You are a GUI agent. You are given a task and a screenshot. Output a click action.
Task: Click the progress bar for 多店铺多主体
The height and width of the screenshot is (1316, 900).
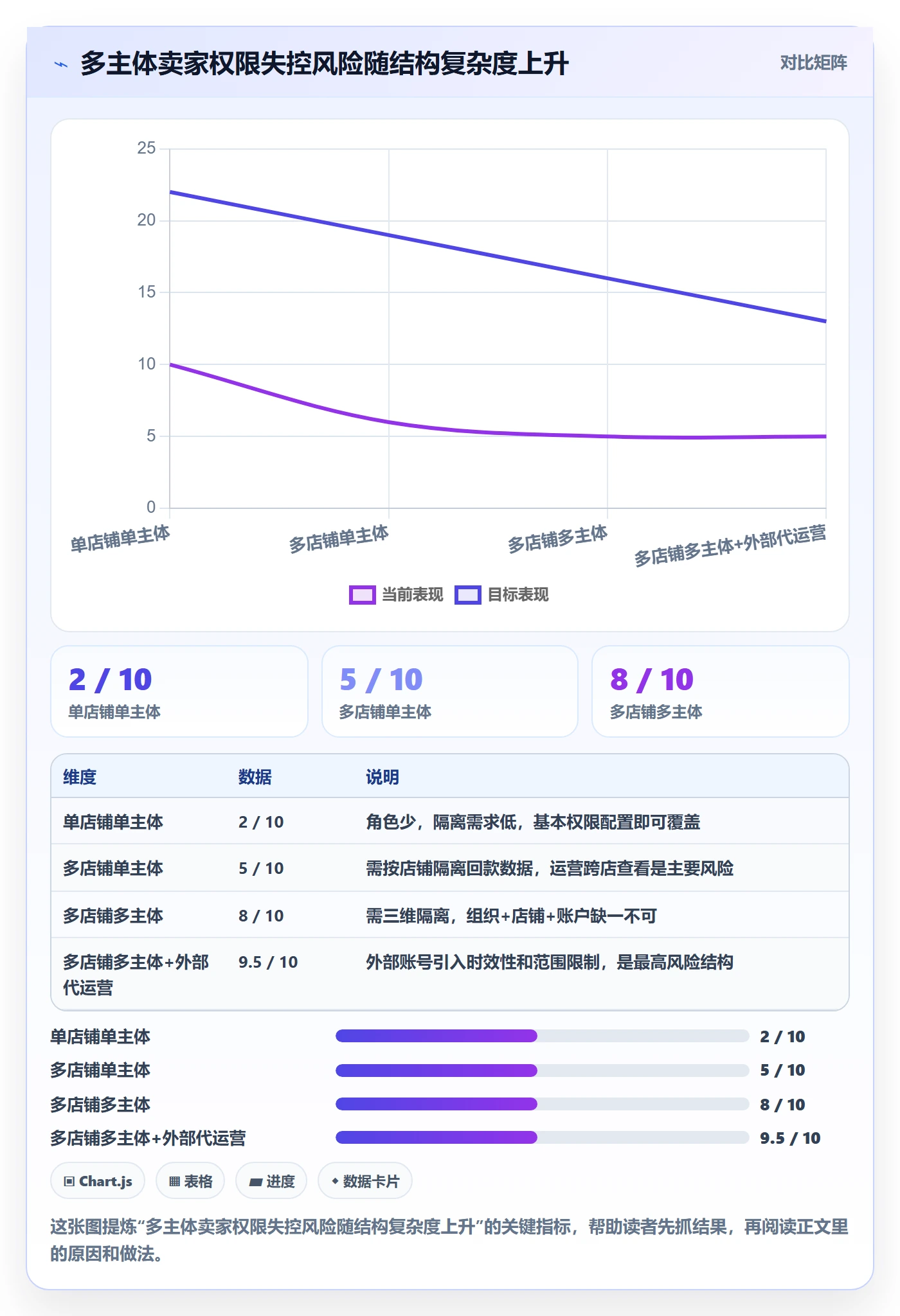point(543,1104)
